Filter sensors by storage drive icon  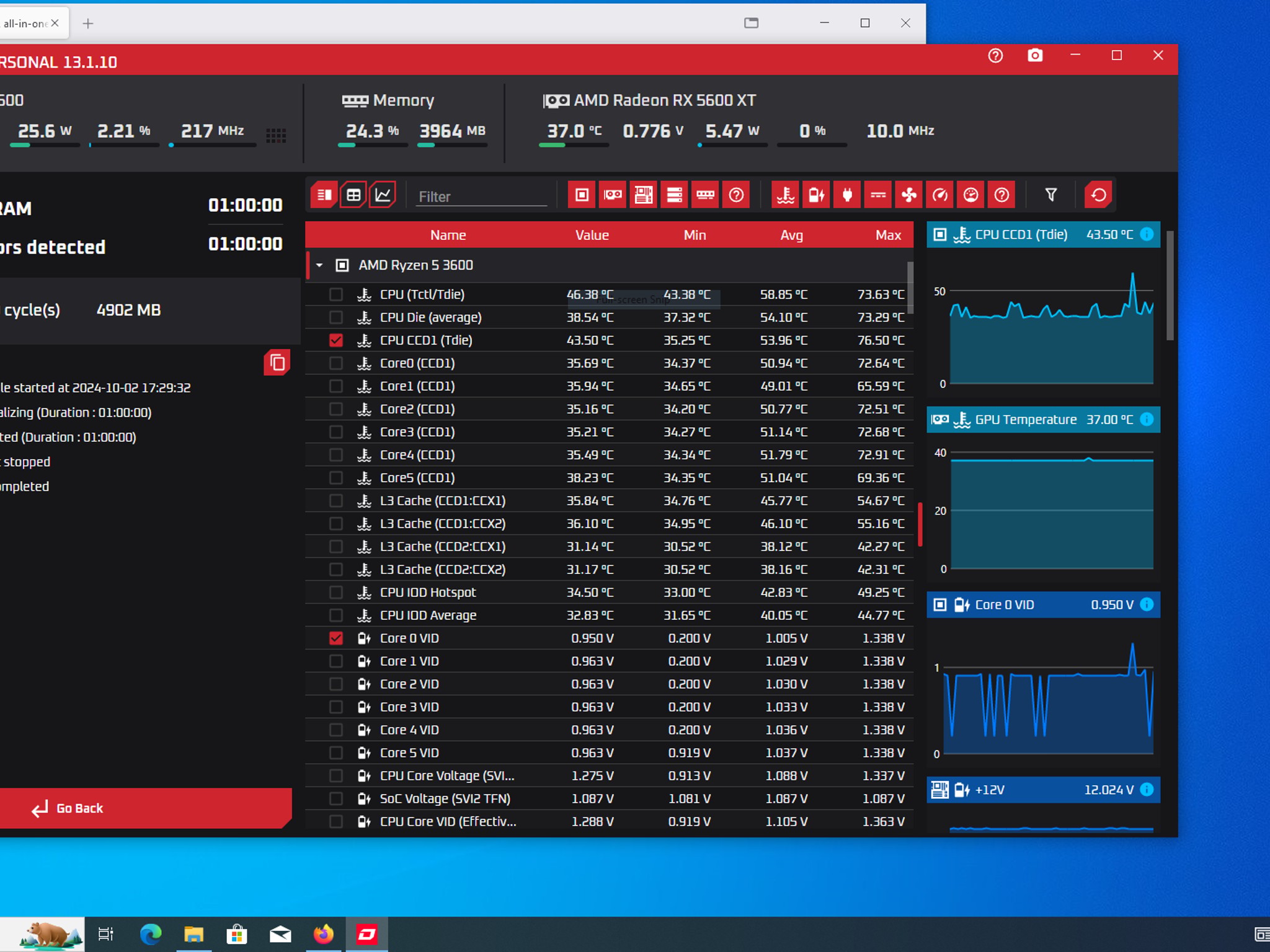tap(675, 195)
